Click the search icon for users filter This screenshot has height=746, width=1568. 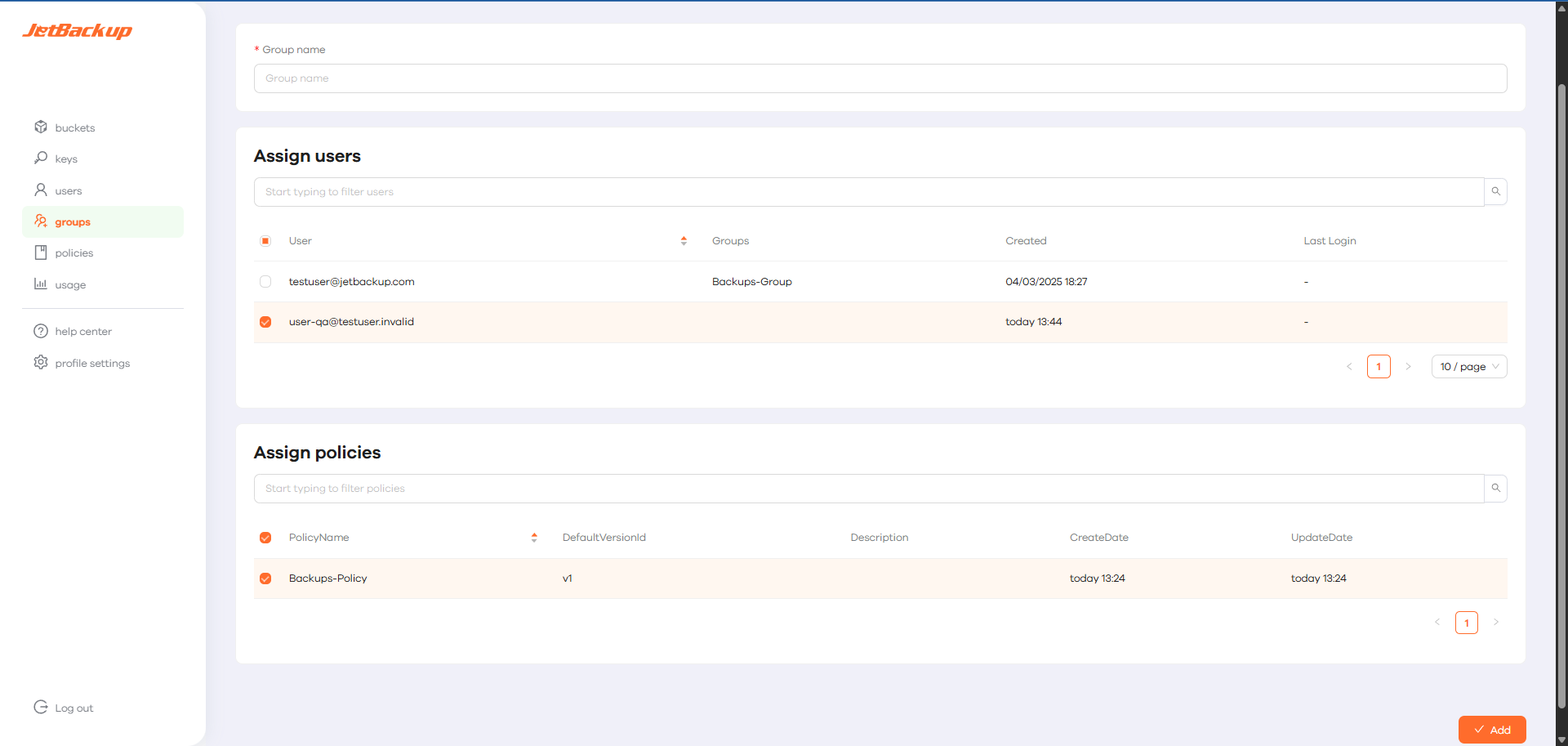tap(1495, 192)
